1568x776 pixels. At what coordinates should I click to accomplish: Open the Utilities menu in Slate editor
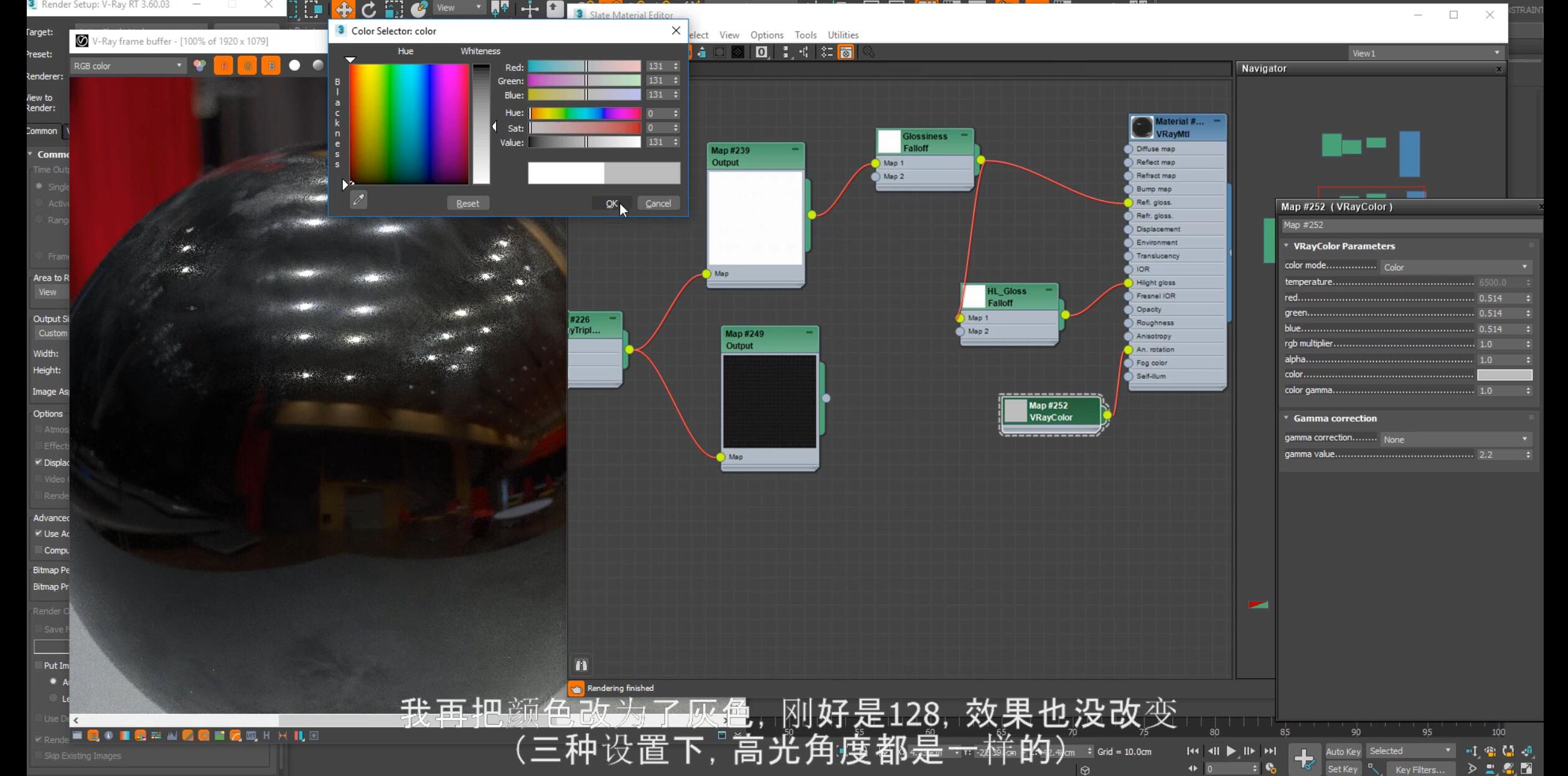click(x=843, y=35)
